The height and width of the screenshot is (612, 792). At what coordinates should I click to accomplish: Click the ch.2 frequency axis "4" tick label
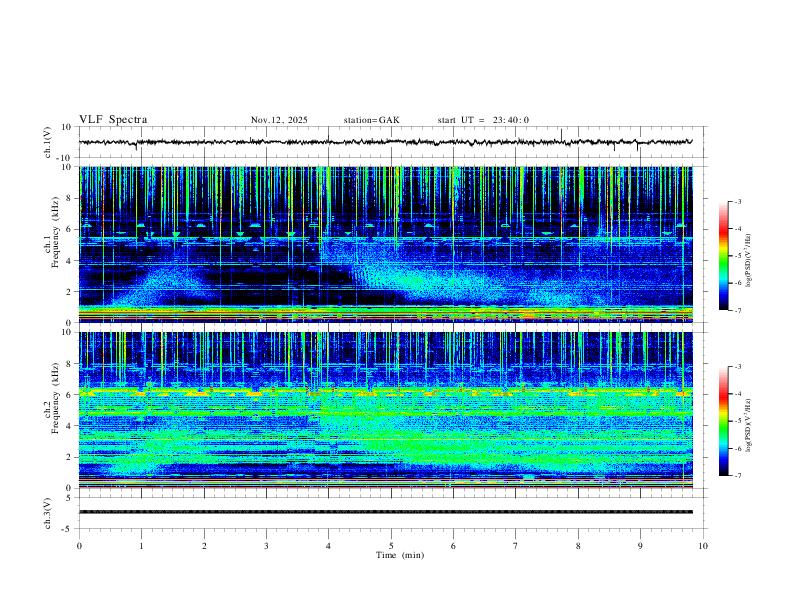(69, 426)
